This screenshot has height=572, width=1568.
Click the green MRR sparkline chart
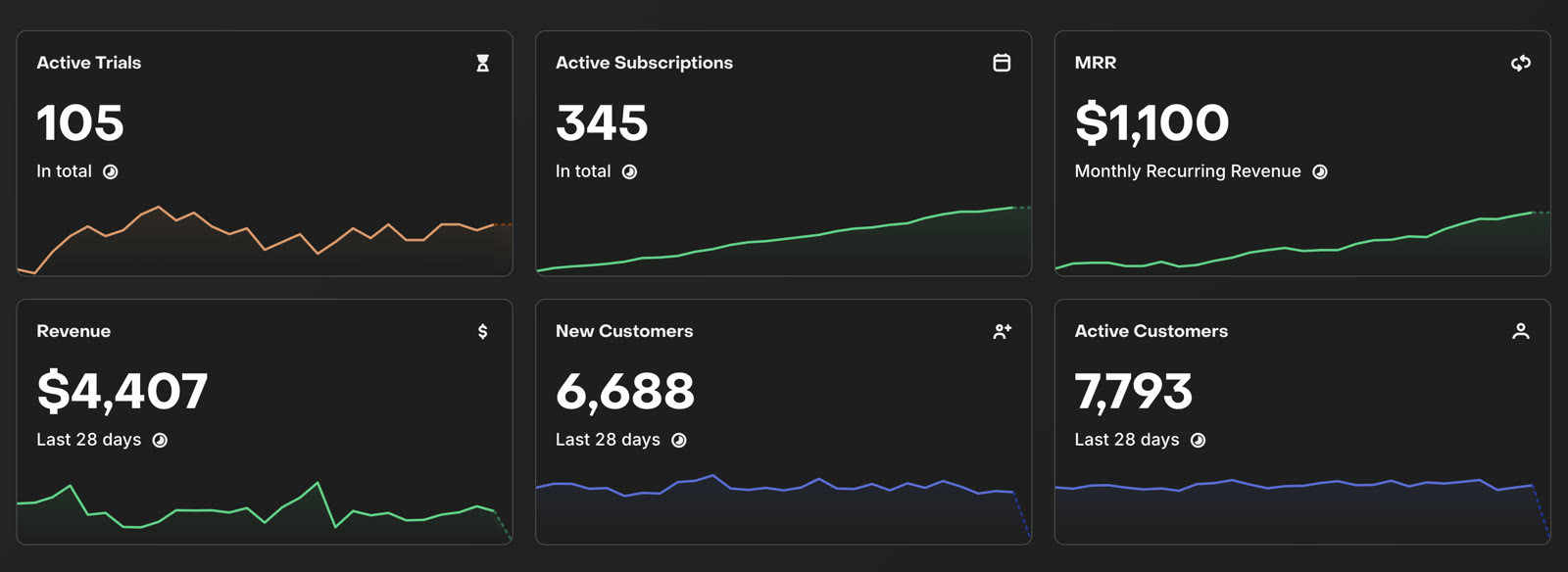(x=1302, y=242)
